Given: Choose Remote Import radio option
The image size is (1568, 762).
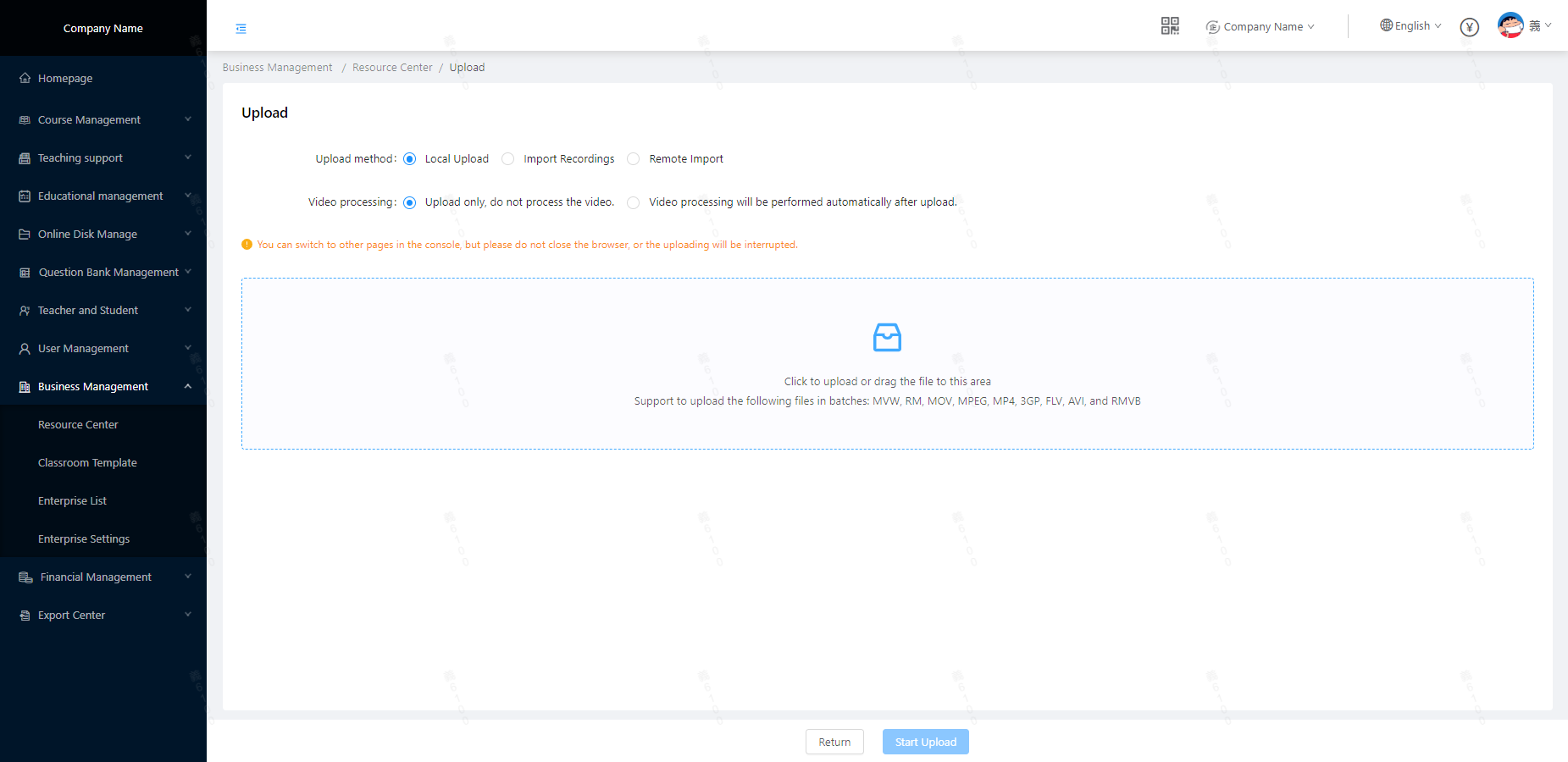Looking at the screenshot, I should click(634, 159).
